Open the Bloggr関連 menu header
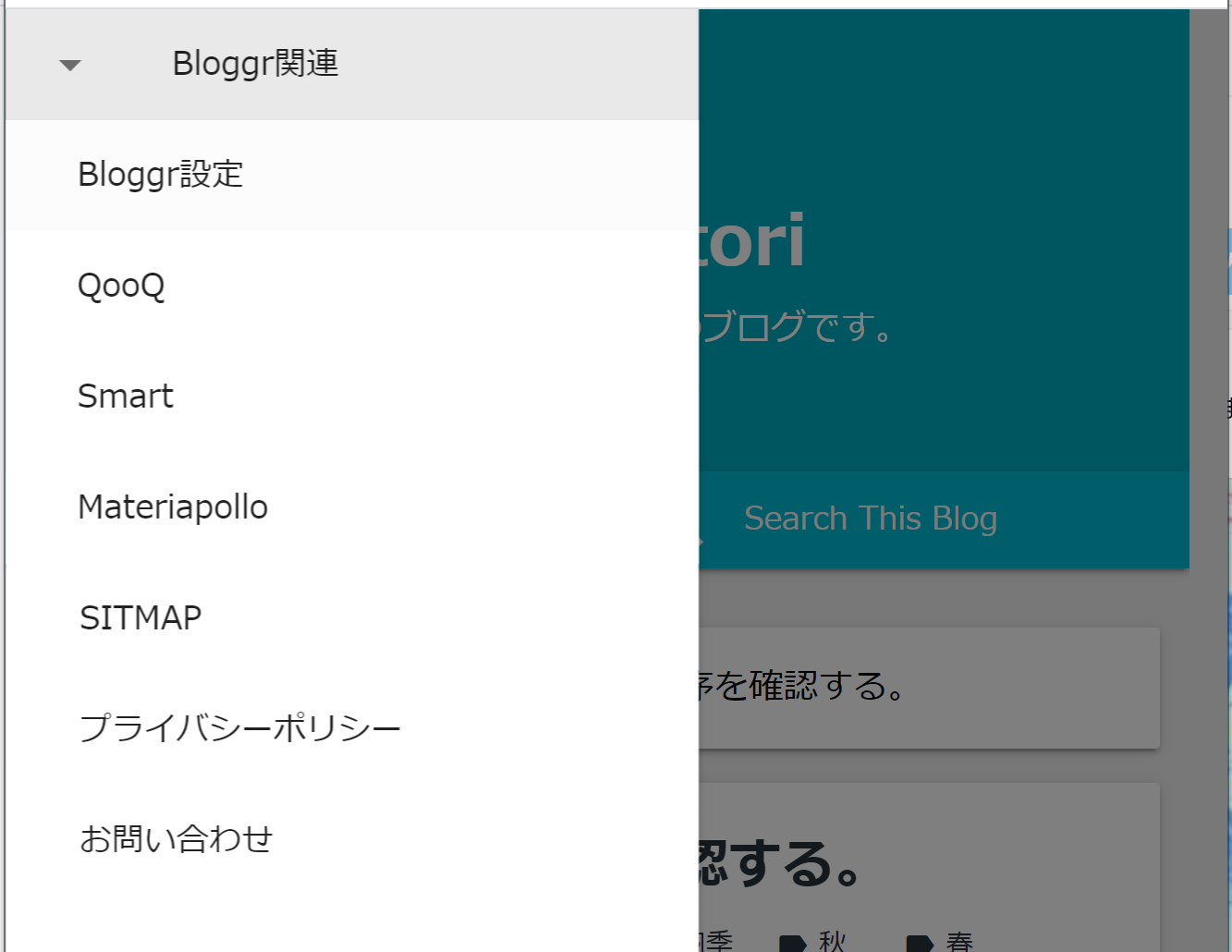 coord(352,65)
